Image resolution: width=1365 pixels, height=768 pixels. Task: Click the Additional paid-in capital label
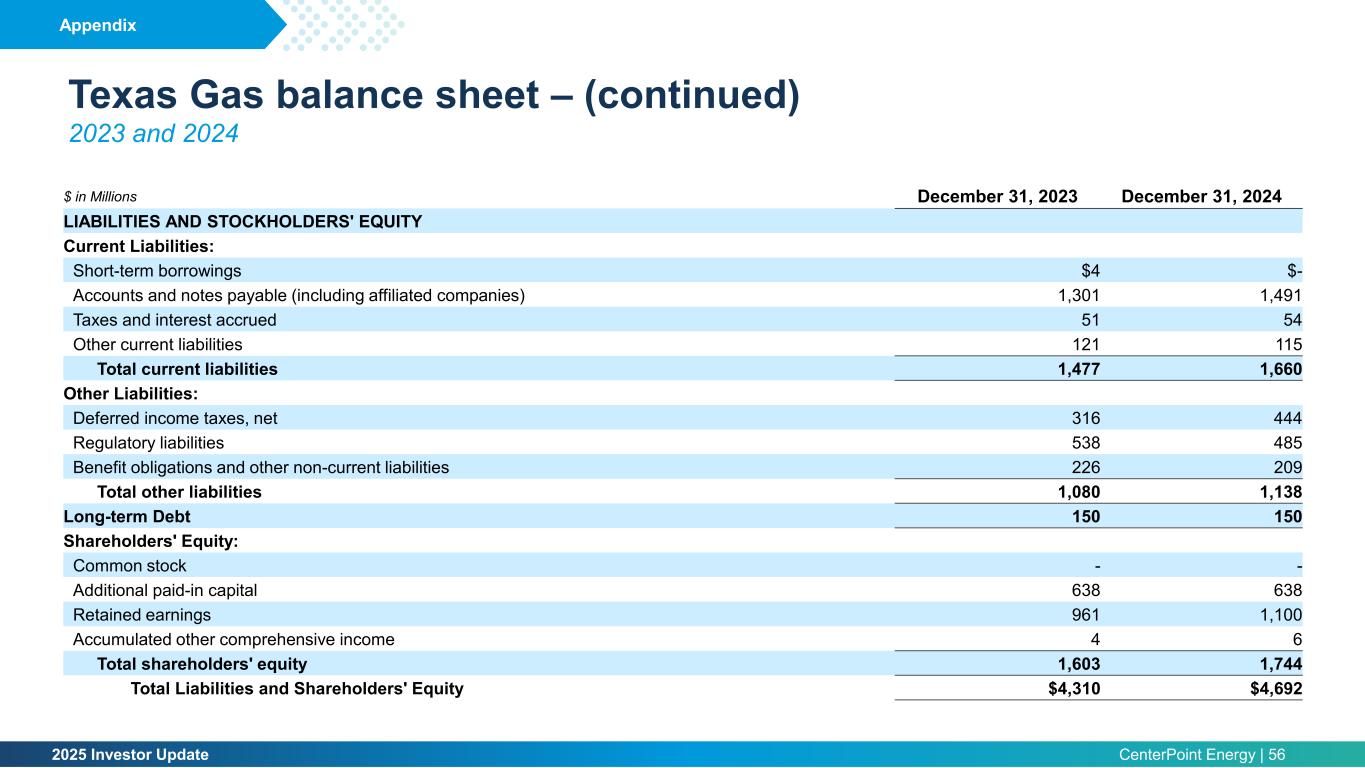click(x=165, y=590)
